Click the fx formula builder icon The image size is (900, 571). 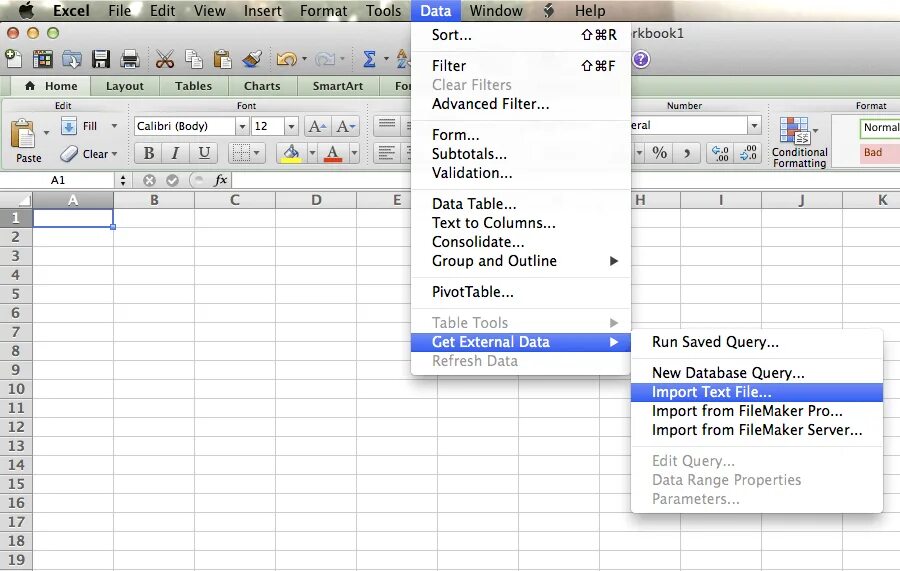[220, 180]
